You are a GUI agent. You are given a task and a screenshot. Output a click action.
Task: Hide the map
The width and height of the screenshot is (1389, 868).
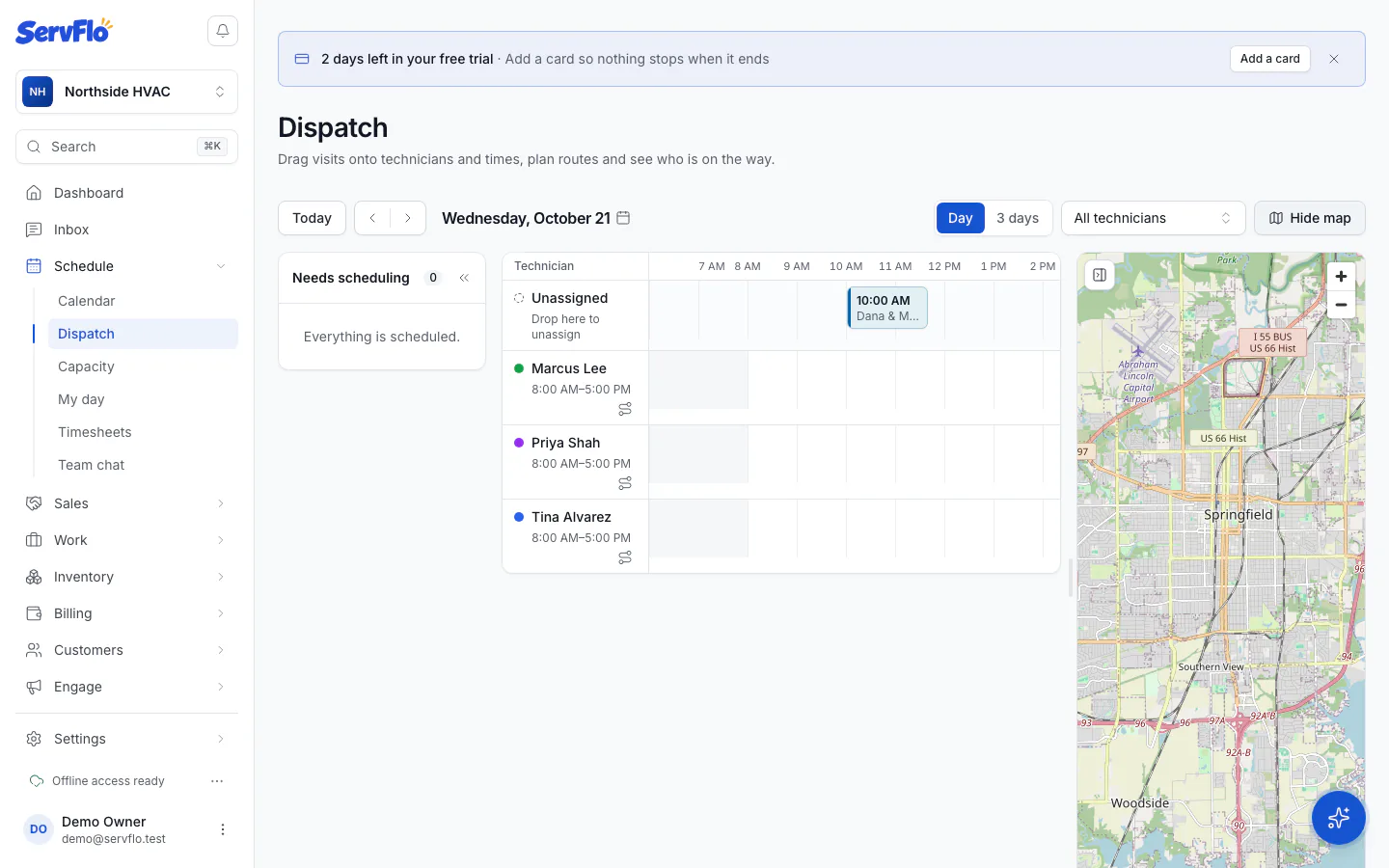coord(1310,218)
